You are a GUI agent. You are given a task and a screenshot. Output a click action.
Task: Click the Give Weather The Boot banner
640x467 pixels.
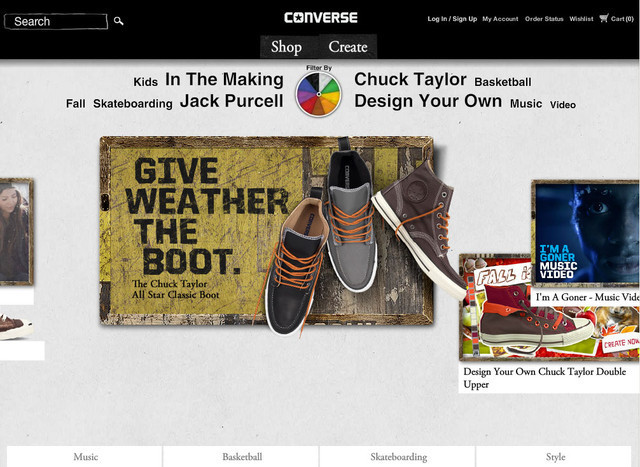(266, 231)
